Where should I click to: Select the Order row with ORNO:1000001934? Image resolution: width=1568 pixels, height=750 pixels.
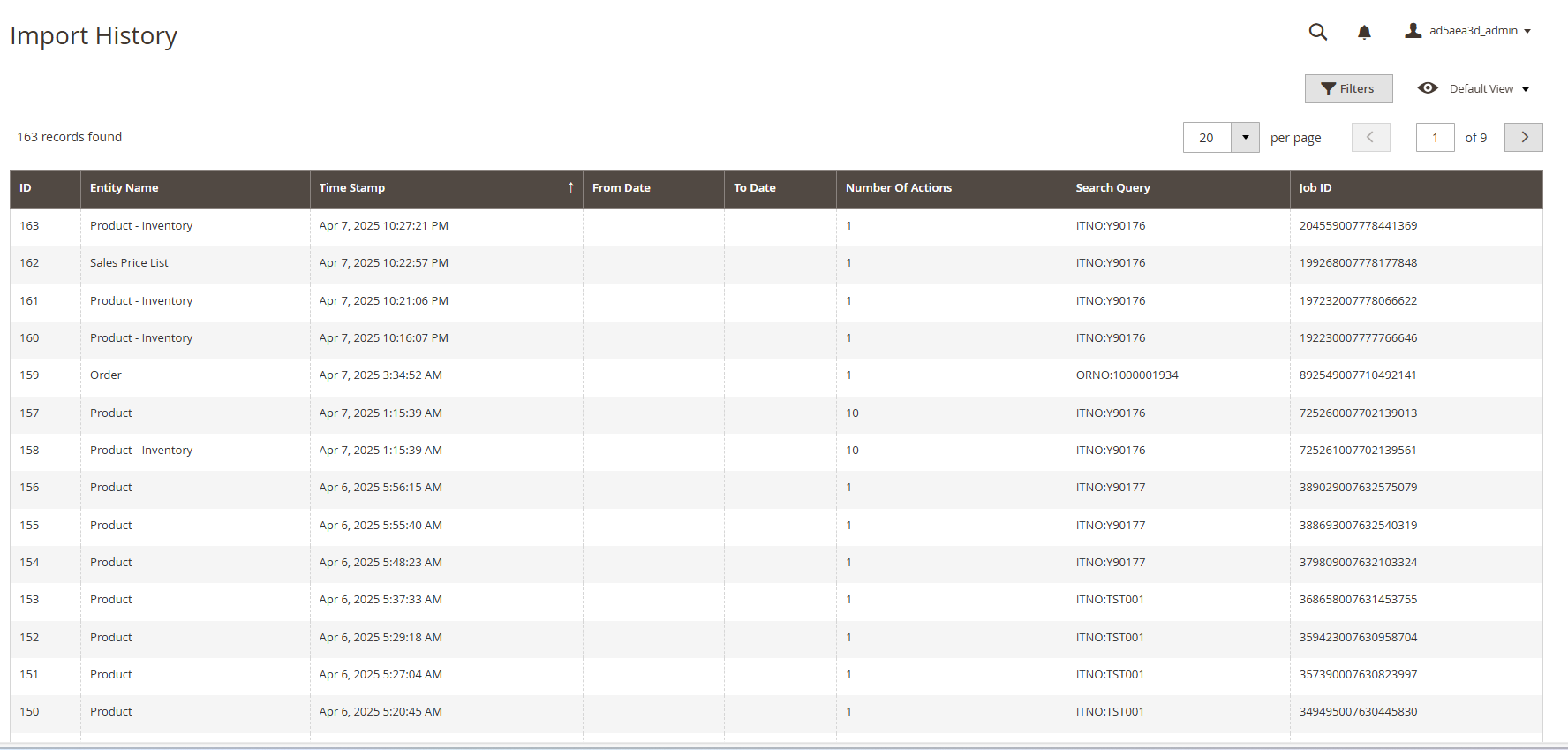(x=106, y=375)
